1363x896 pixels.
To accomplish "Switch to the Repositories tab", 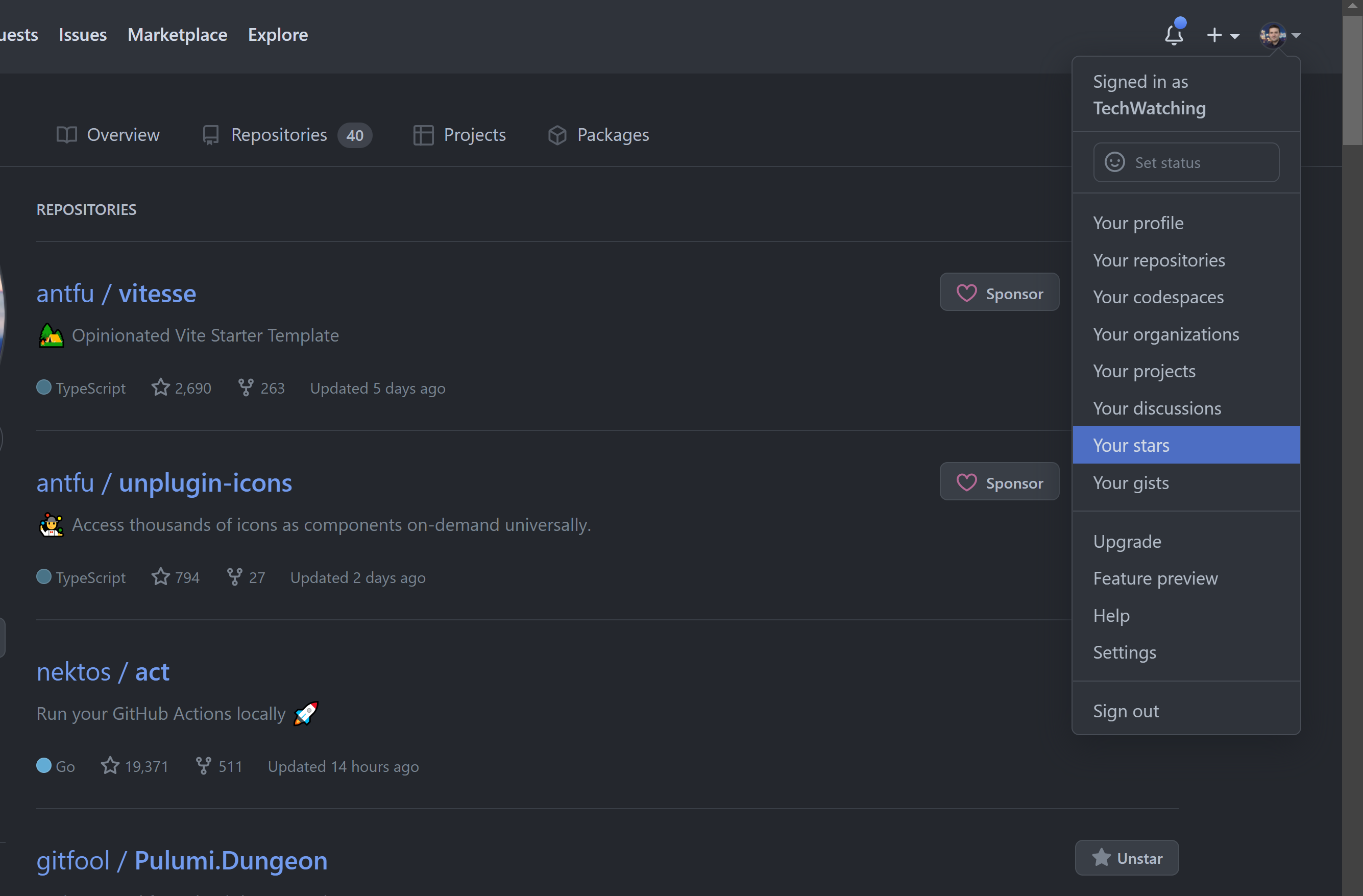I will click(x=279, y=135).
